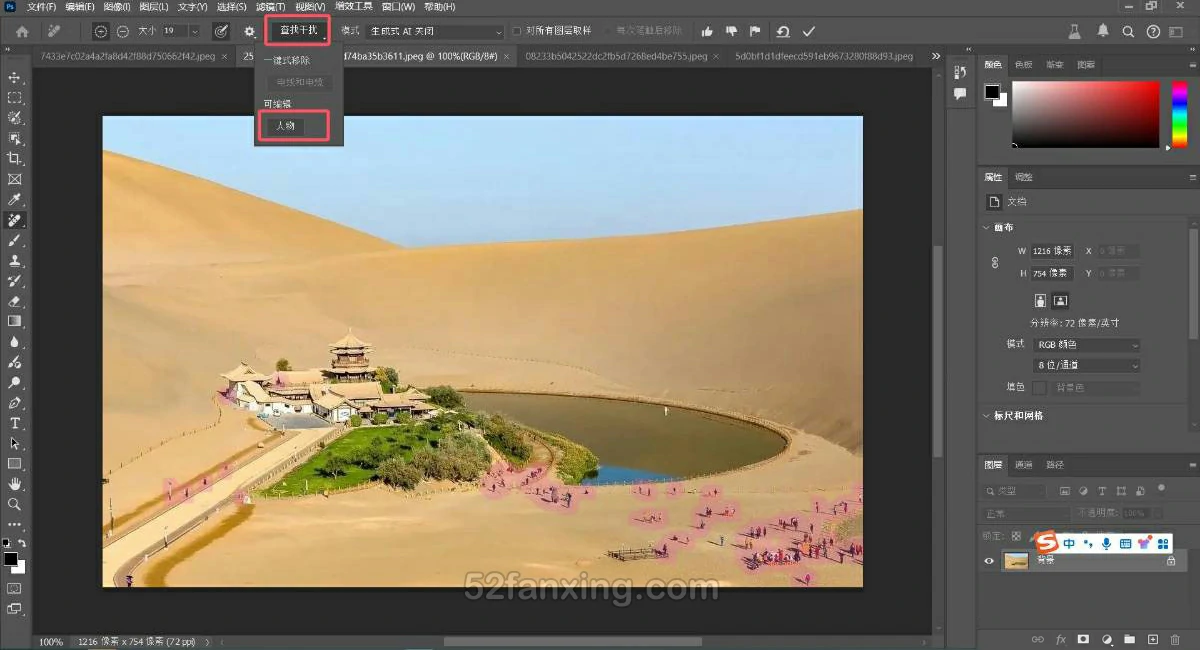Select the Remove tool (healing) in toolbar
Screen dimensions: 1200x650
tap(15, 220)
